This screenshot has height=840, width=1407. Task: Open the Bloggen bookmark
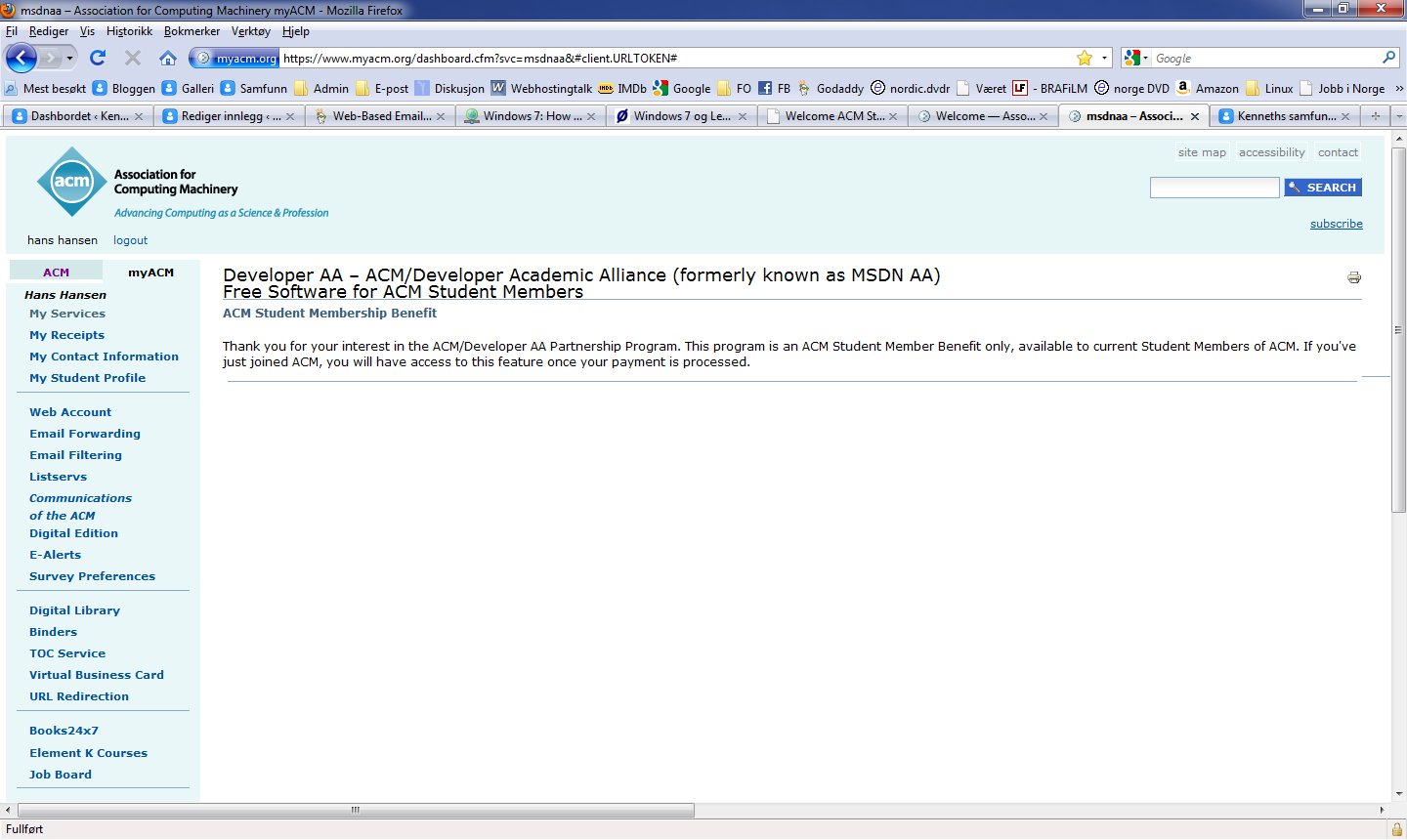tap(124, 88)
